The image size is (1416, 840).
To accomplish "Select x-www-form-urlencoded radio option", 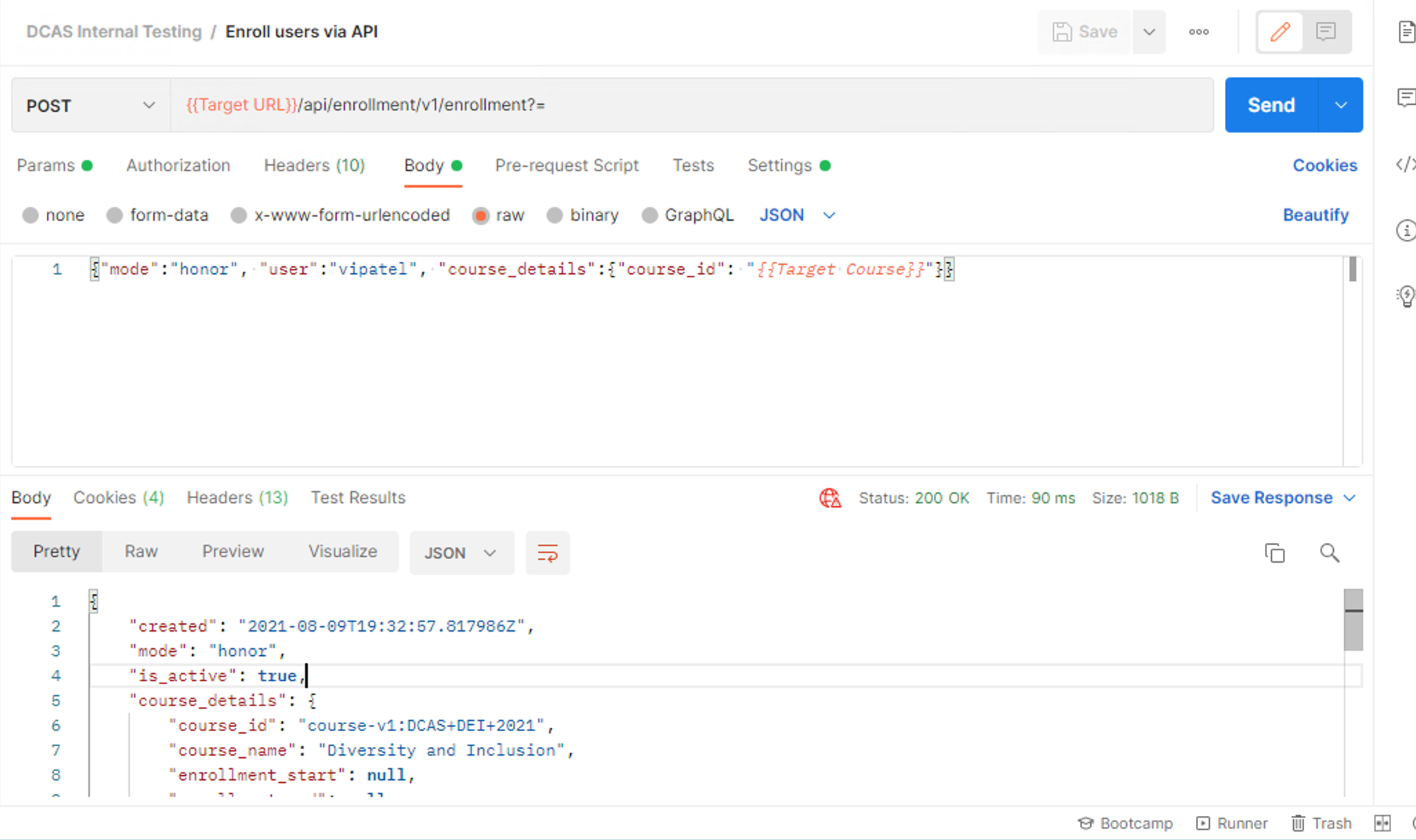I will click(x=239, y=215).
